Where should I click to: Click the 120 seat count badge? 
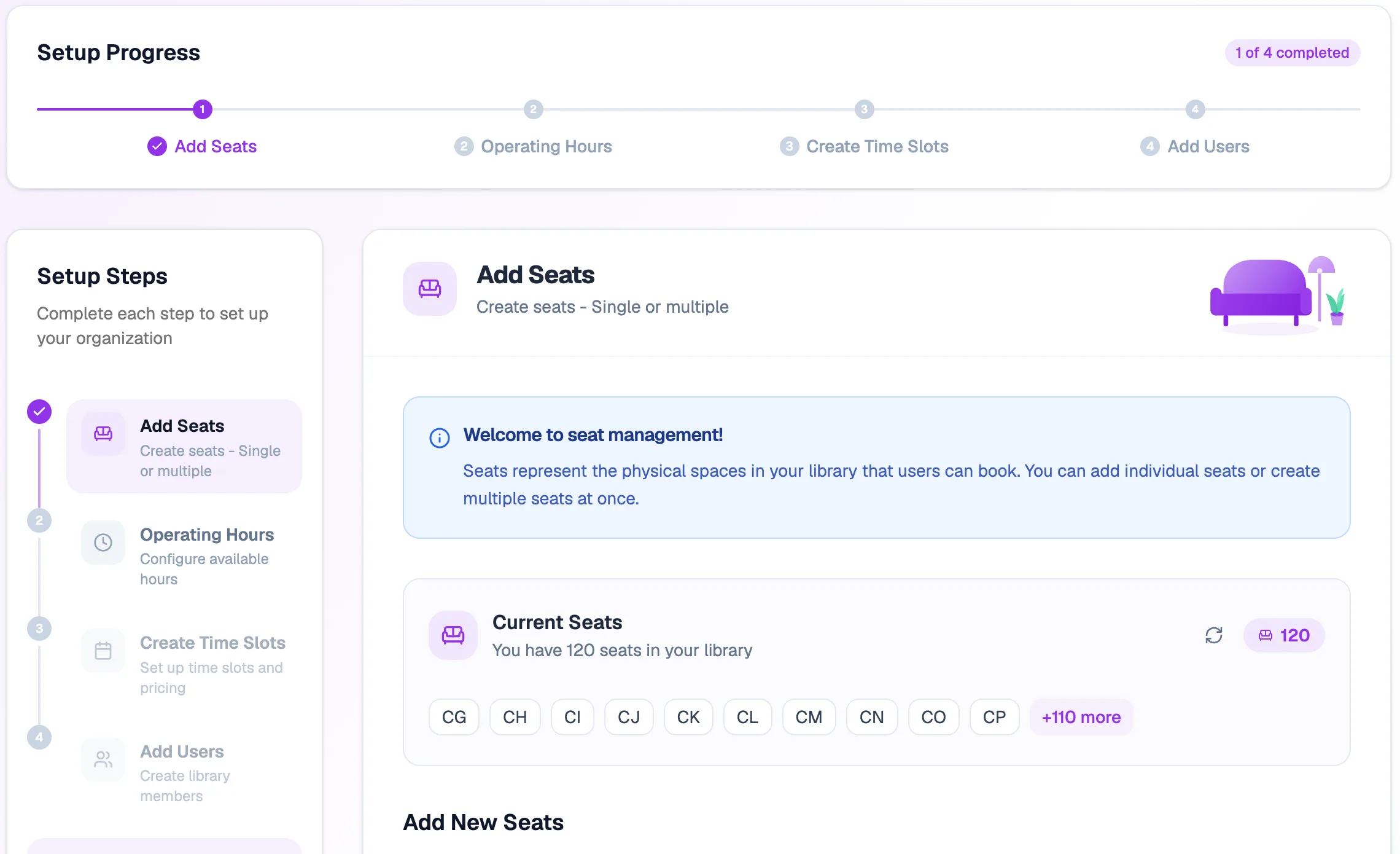coord(1284,635)
